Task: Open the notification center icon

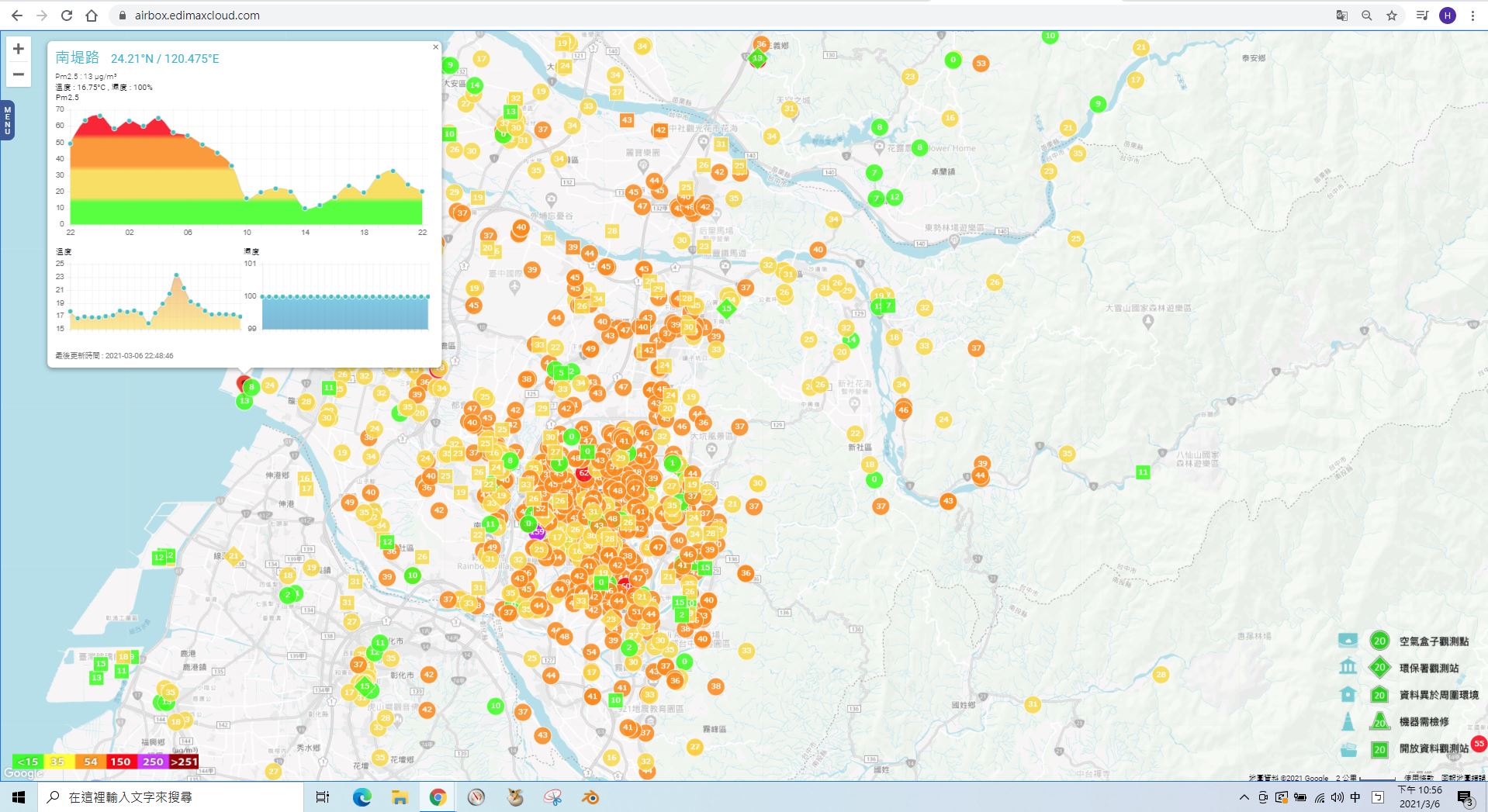Action: coord(1466,798)
